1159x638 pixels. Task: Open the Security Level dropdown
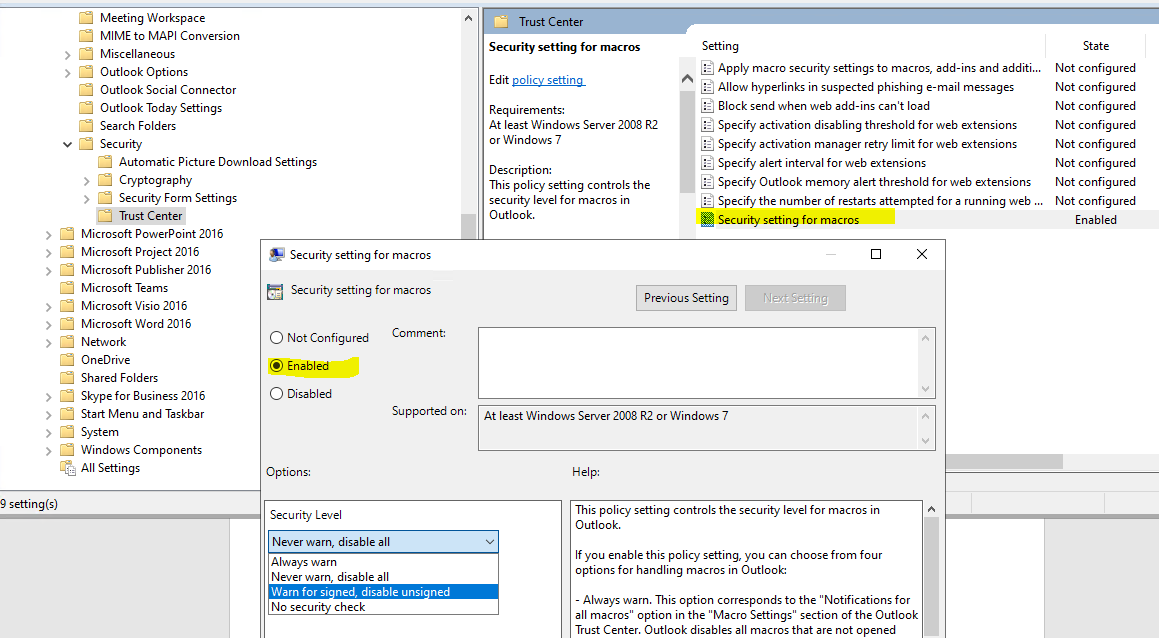pyautogui.click(x=384, y=542)
